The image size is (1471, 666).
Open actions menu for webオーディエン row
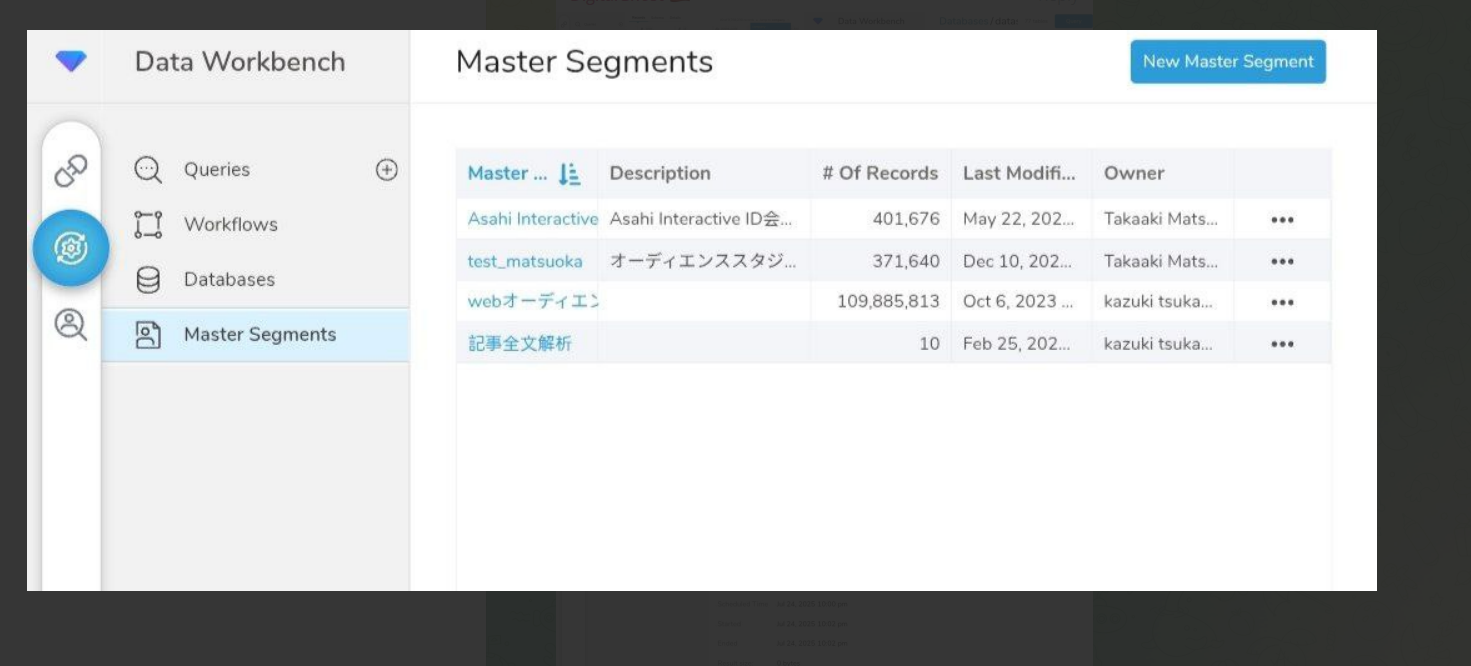(x=1282, y=303)
